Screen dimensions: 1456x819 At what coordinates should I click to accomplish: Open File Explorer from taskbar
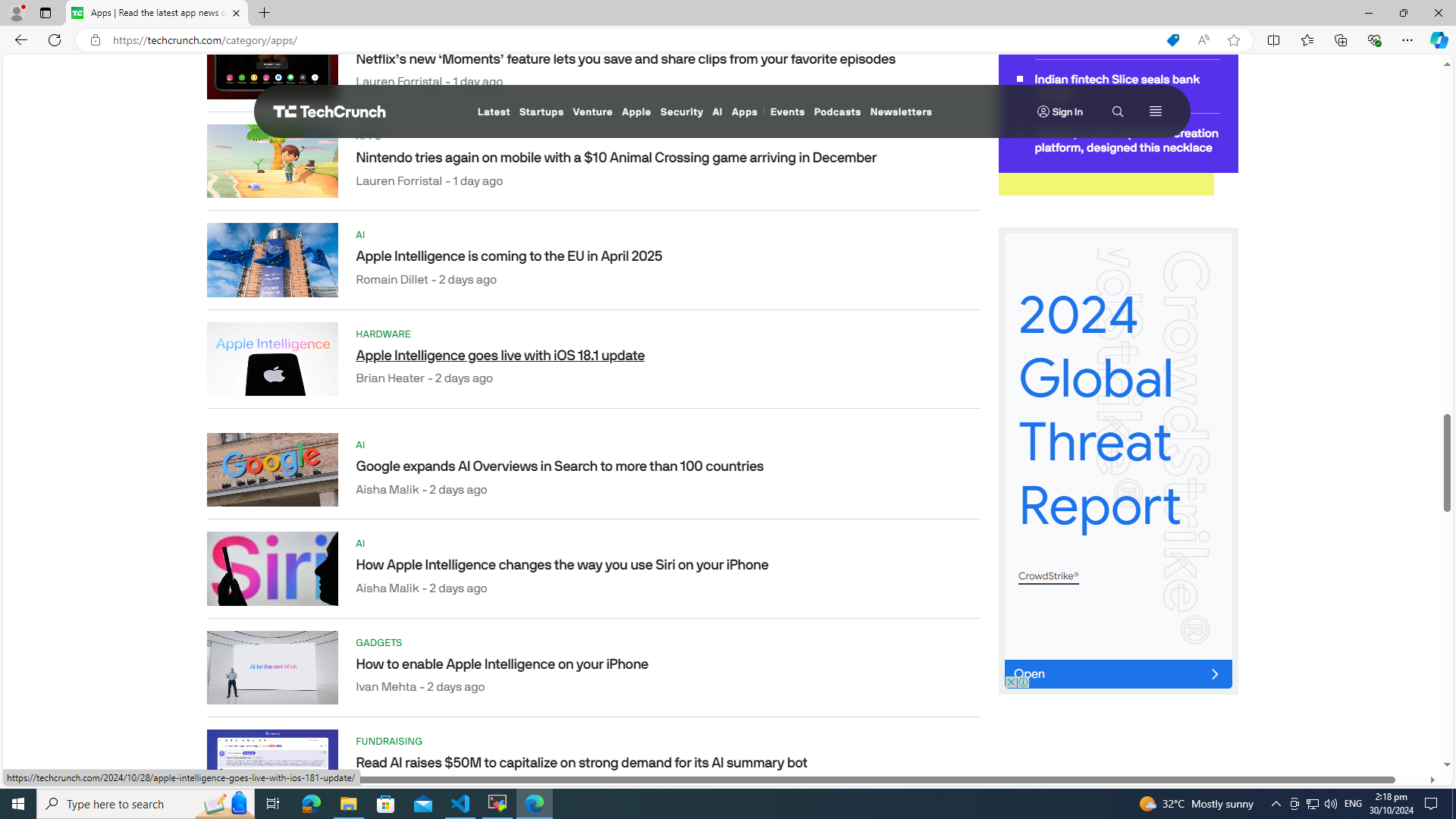point(348,804)
